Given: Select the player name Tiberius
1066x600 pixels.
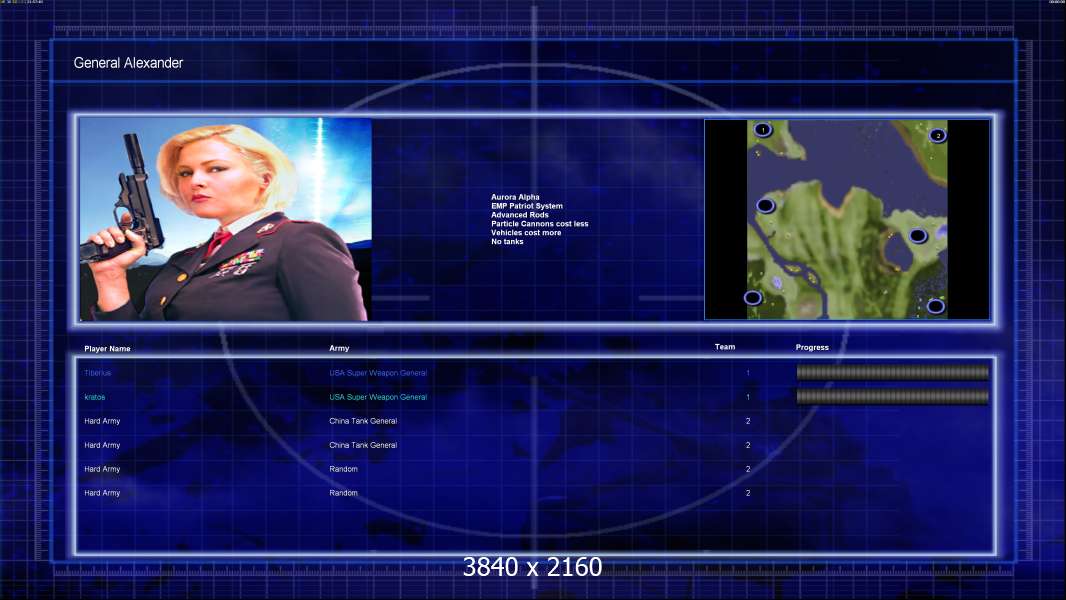Looking at the screenshot, I should [x=97, y=373].
